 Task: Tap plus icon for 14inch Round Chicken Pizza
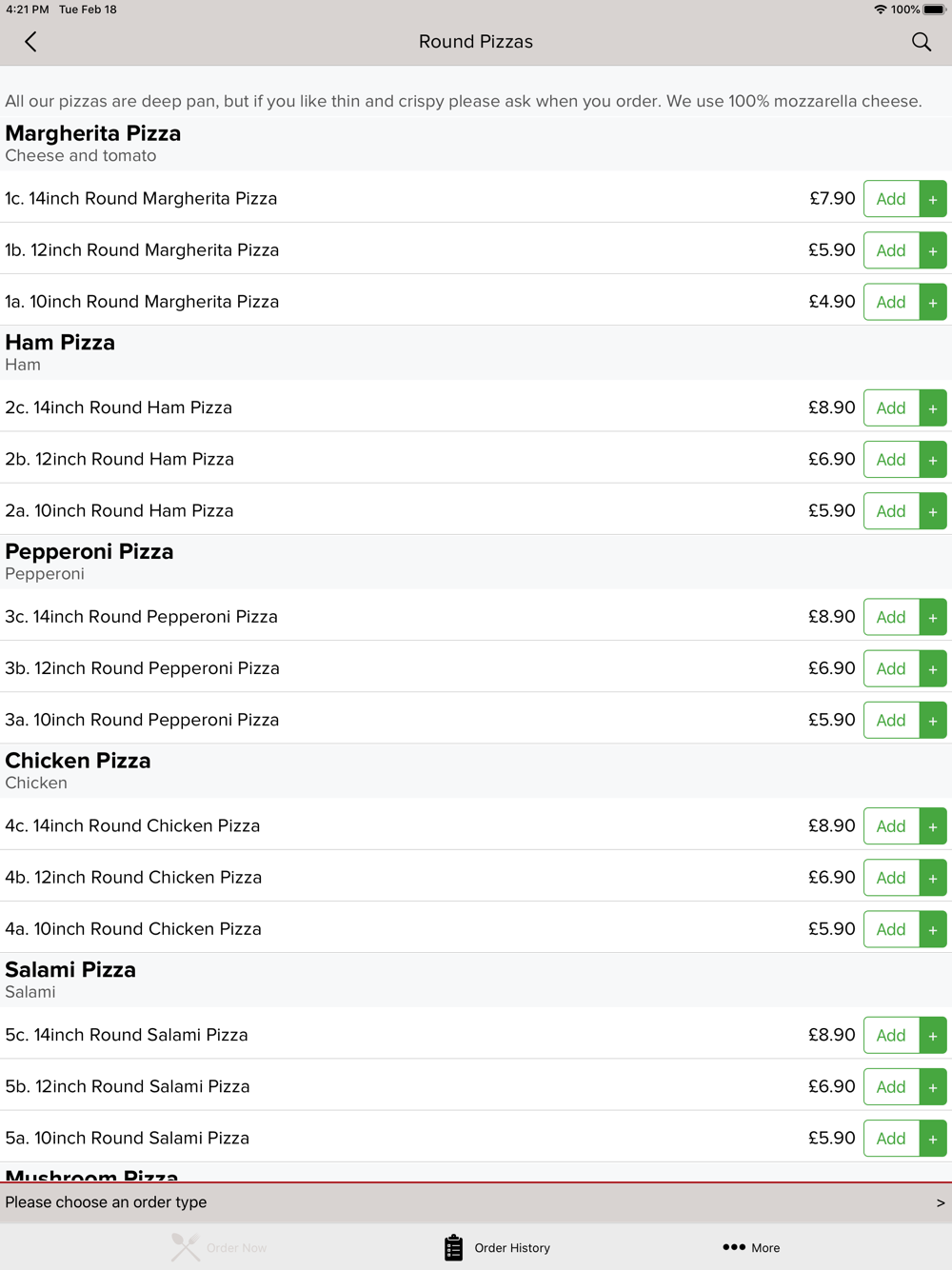pyautogui.click(x=933, y=826)
